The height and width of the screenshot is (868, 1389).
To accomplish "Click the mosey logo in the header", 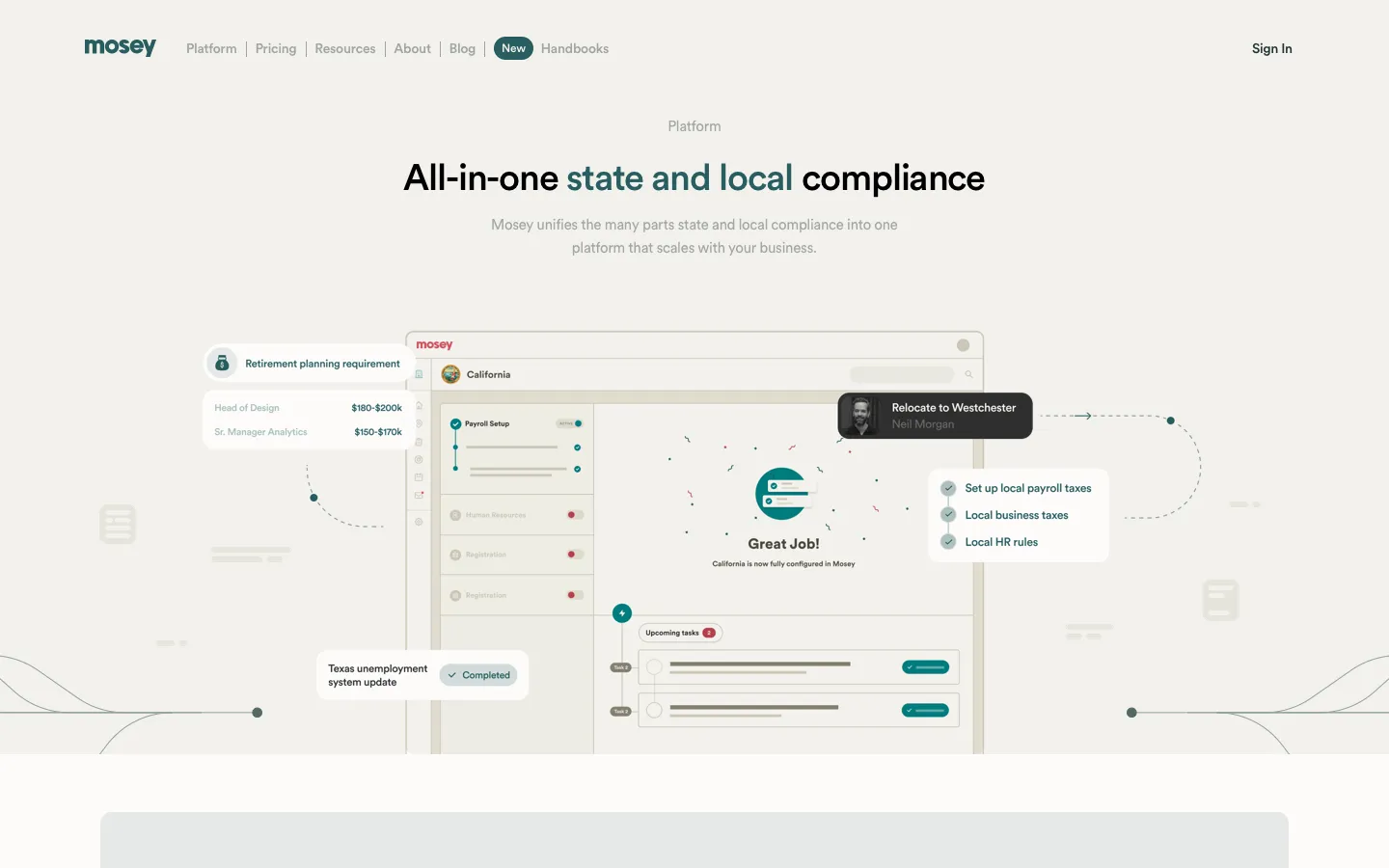I will tap(120, 47).
